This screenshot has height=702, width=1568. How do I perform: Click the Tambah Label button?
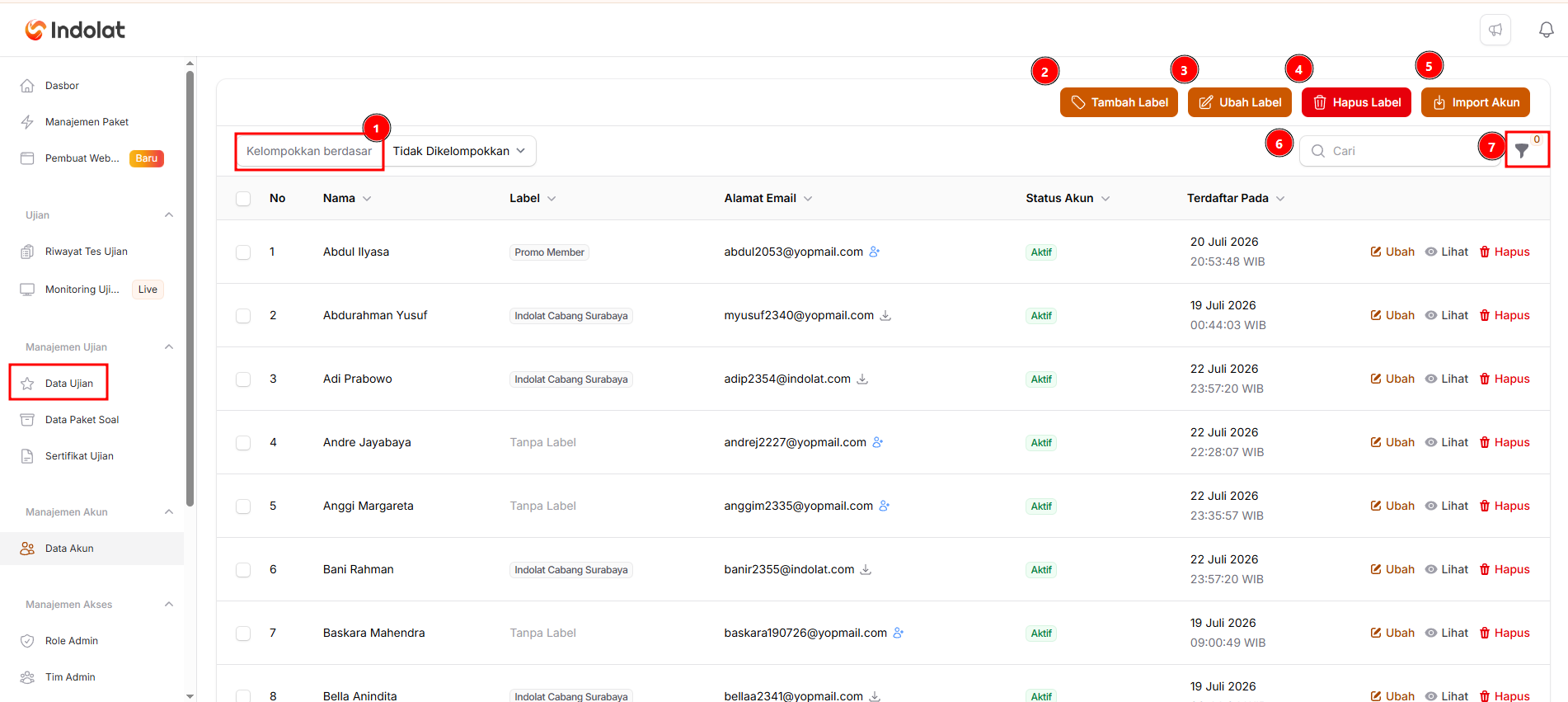(x=1119, y=102)
